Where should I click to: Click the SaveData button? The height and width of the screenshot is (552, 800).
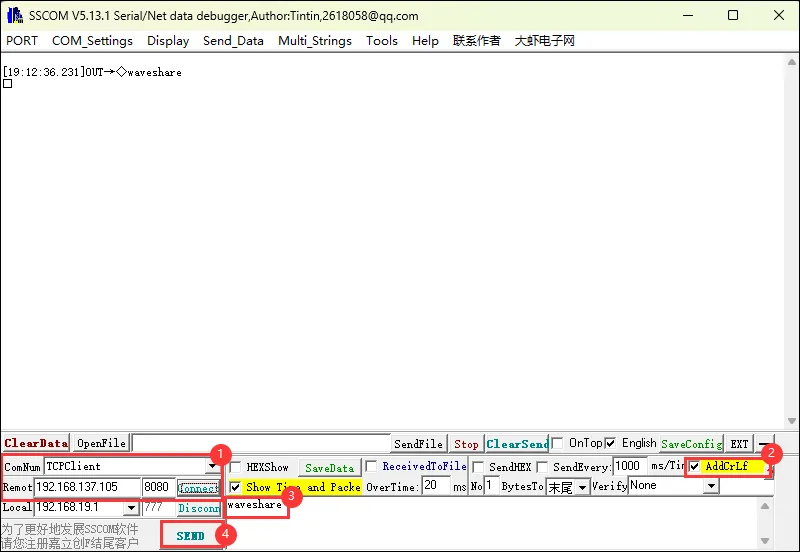329,467
